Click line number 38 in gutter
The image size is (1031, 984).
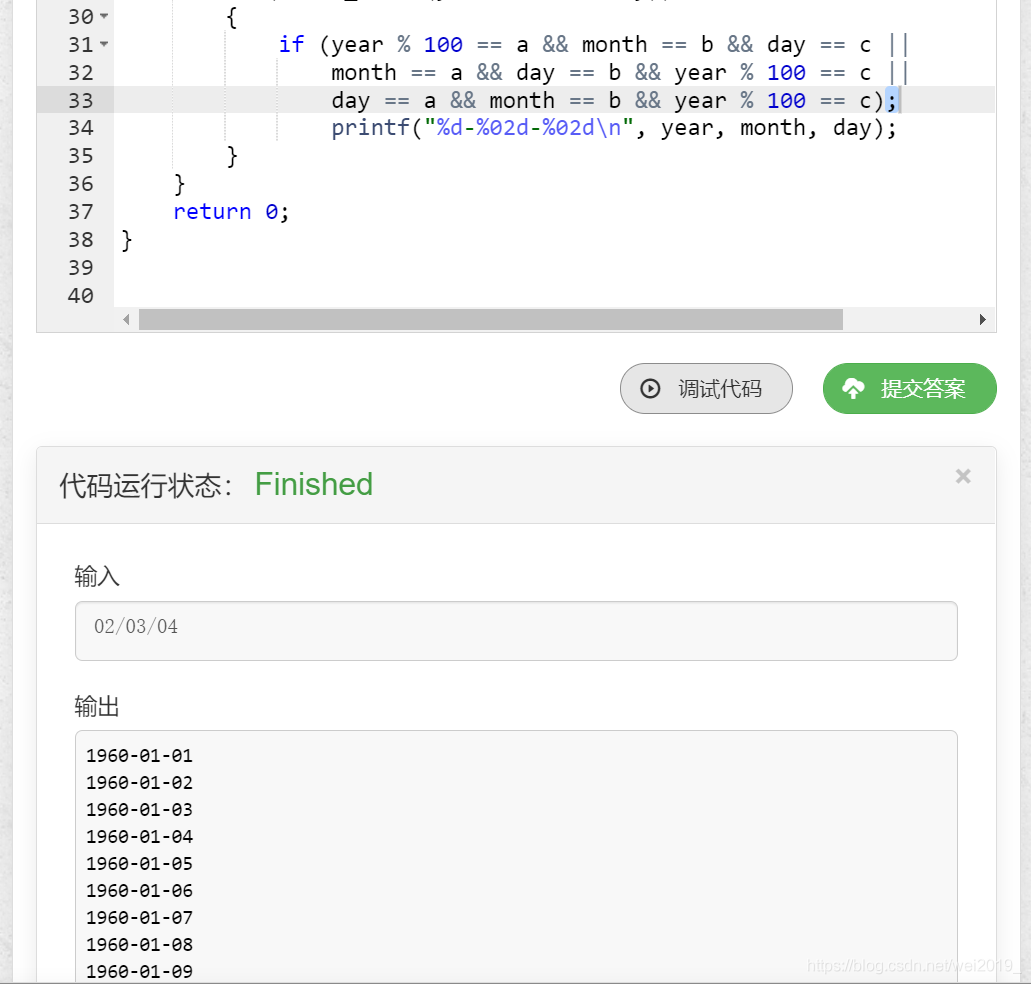coord(81,240)
